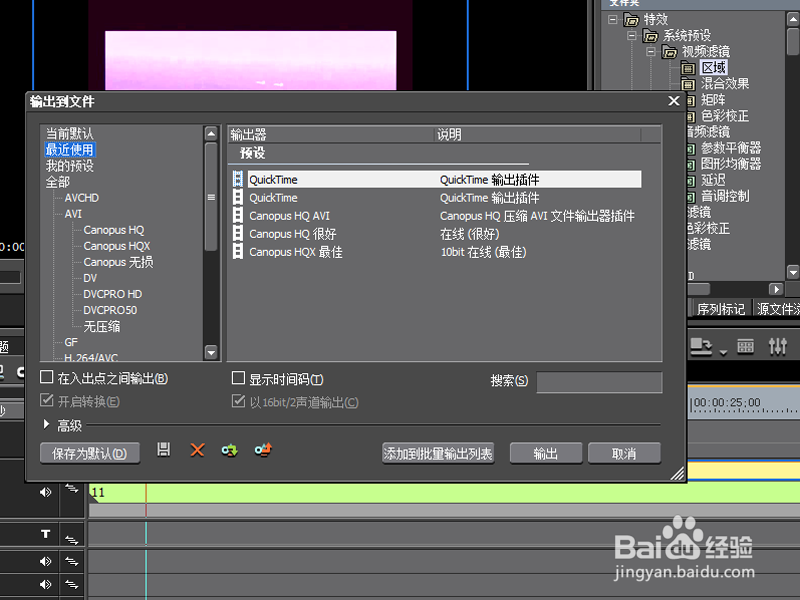
Task: Click the export preset icon
Action: pyautogui.click(x=263, y=449)
